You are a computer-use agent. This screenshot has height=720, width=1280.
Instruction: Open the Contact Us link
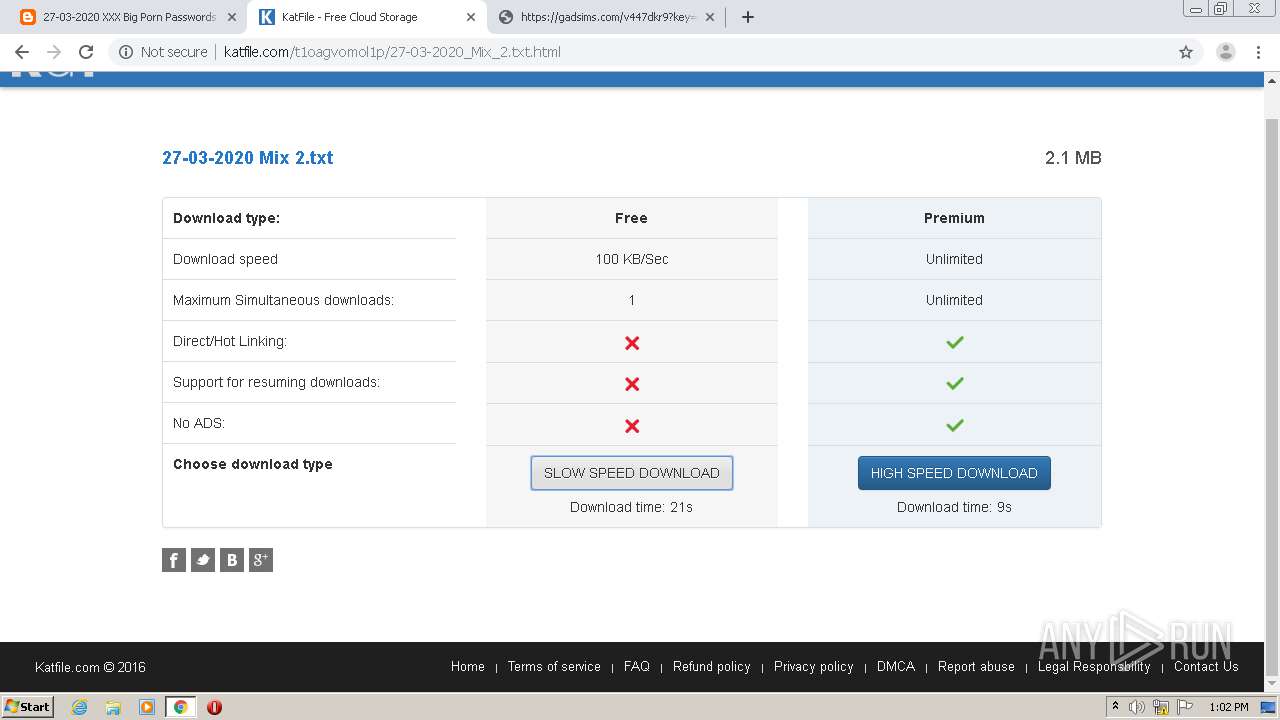pos(1206,666)
